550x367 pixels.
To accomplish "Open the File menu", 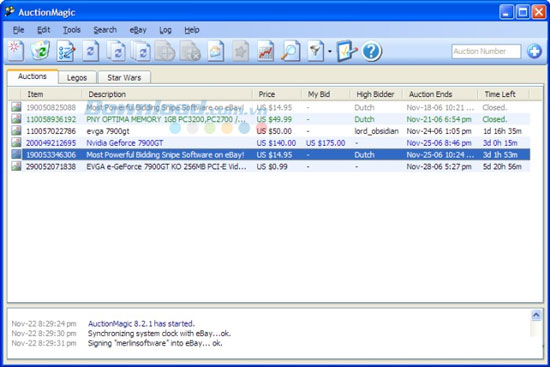I will [18, 30].
